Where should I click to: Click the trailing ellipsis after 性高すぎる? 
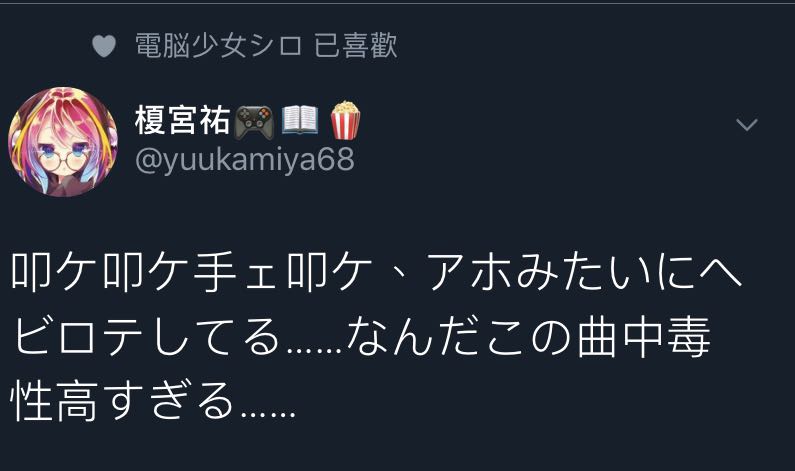tap(268, 414)
